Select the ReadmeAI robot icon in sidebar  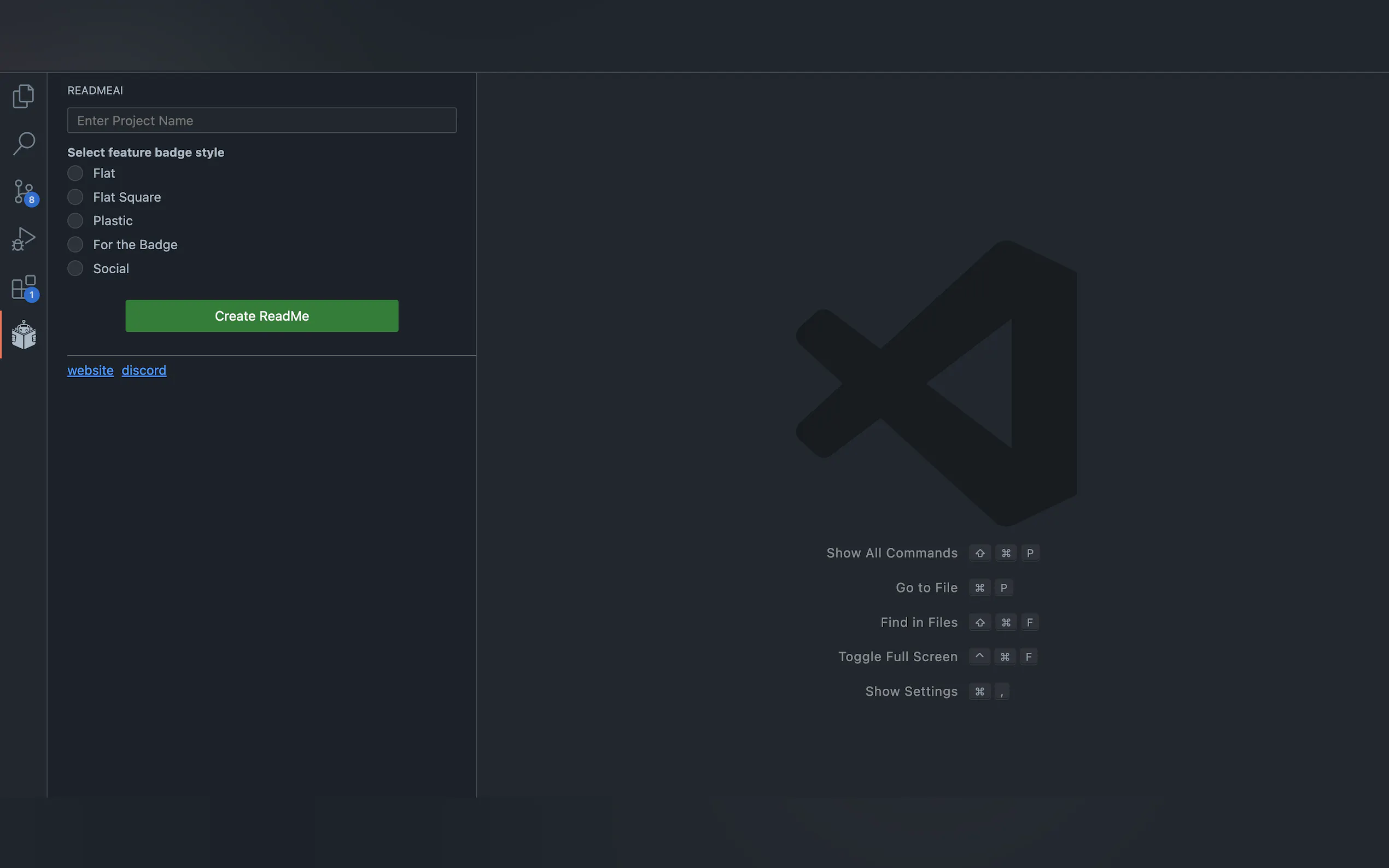(x=24, y=335)
